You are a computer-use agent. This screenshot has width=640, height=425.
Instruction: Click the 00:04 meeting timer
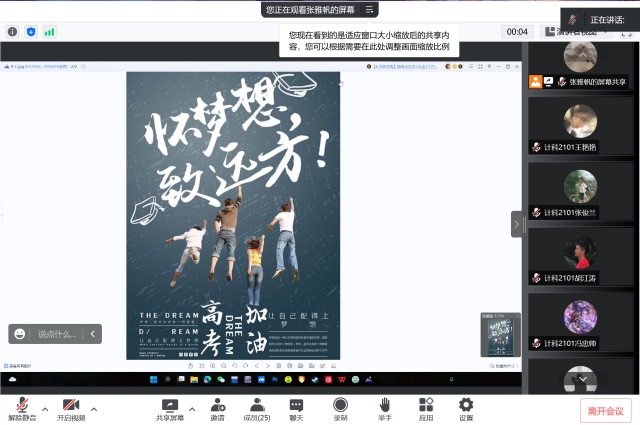[517, 32]
